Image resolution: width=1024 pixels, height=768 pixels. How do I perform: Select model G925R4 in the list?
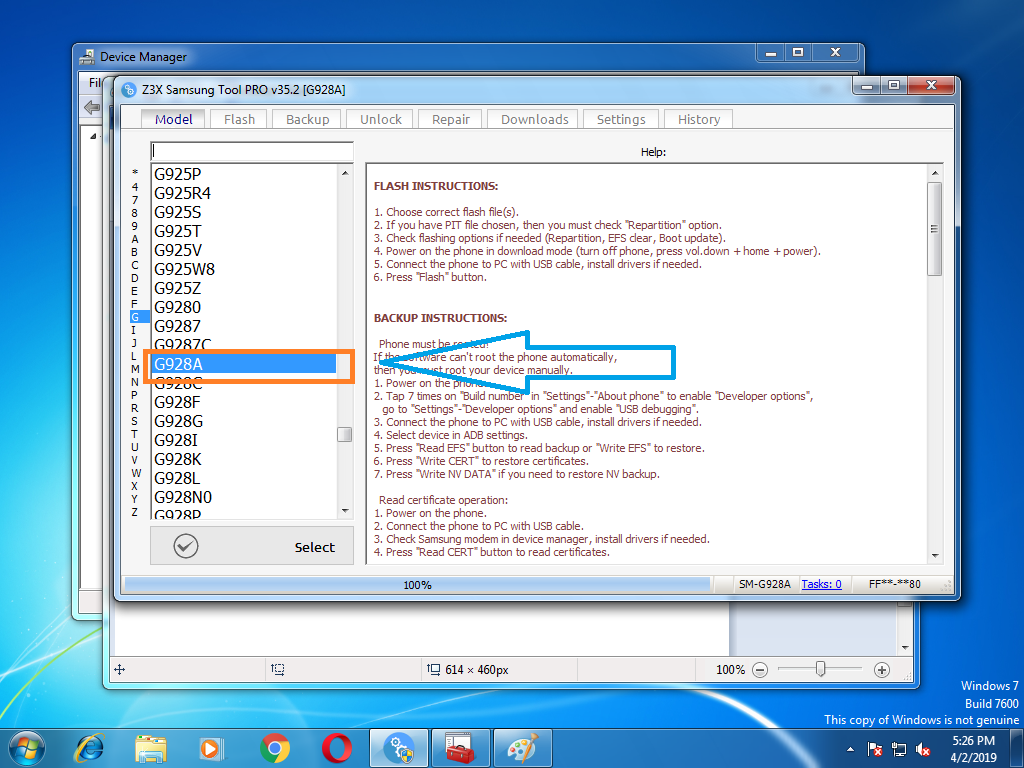(x=244, y=193)
